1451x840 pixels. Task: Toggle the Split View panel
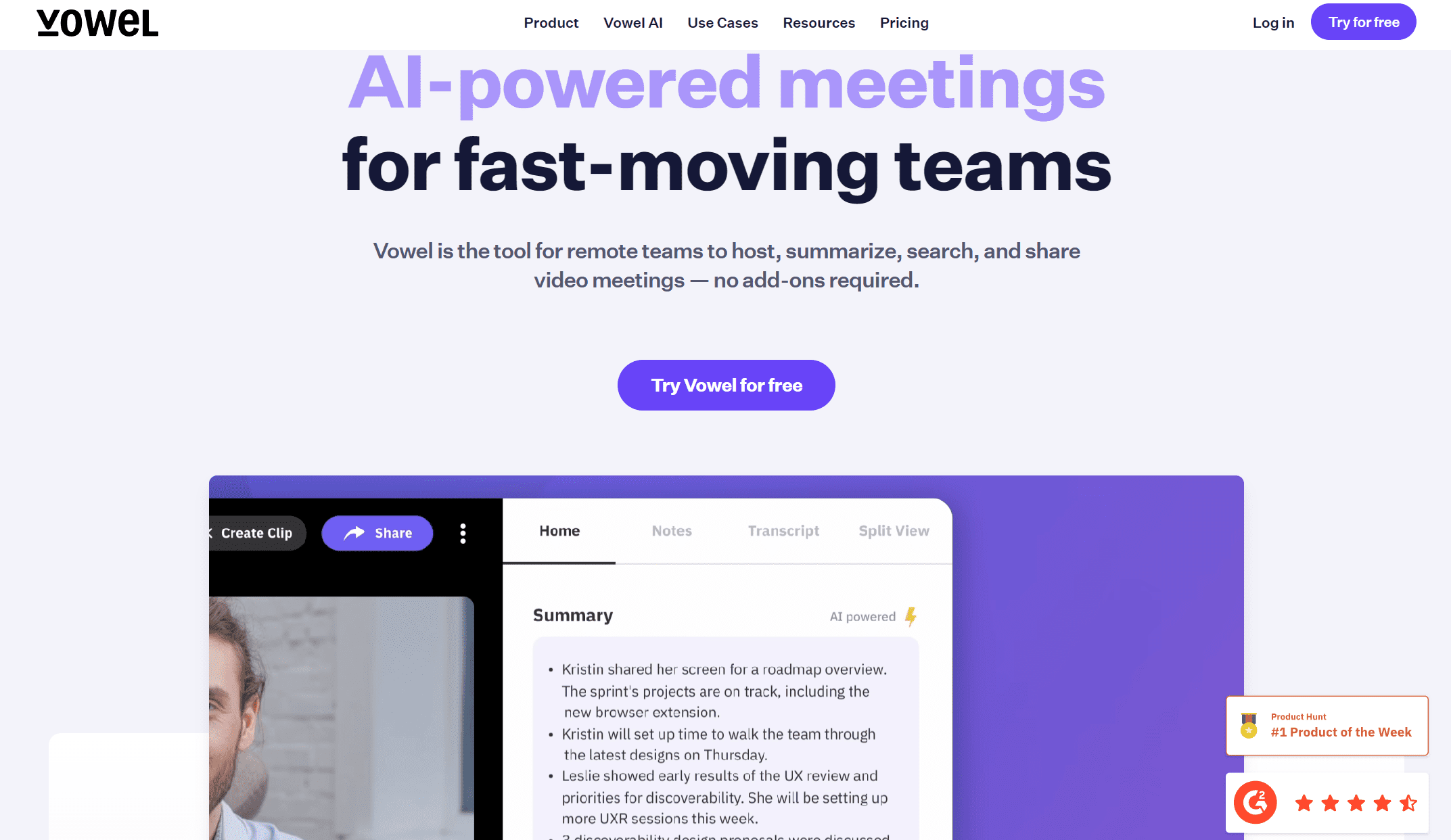893,531
